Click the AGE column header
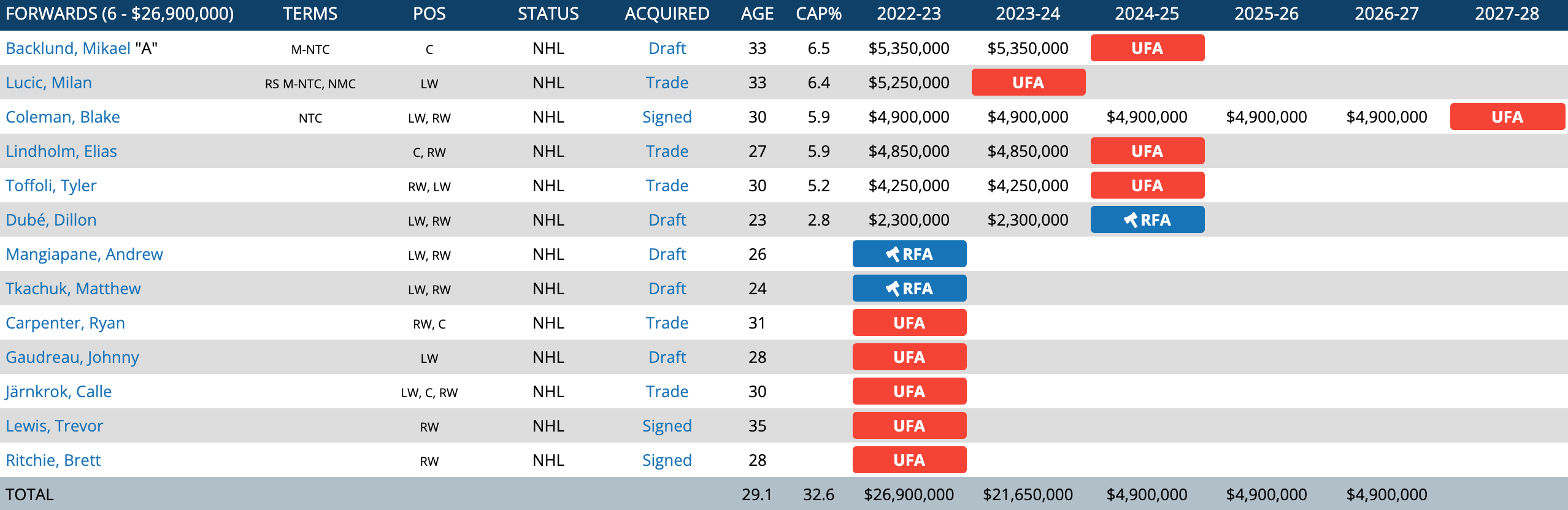The width and height of the screenshot is (1568, 510). (x=757, y=13)
